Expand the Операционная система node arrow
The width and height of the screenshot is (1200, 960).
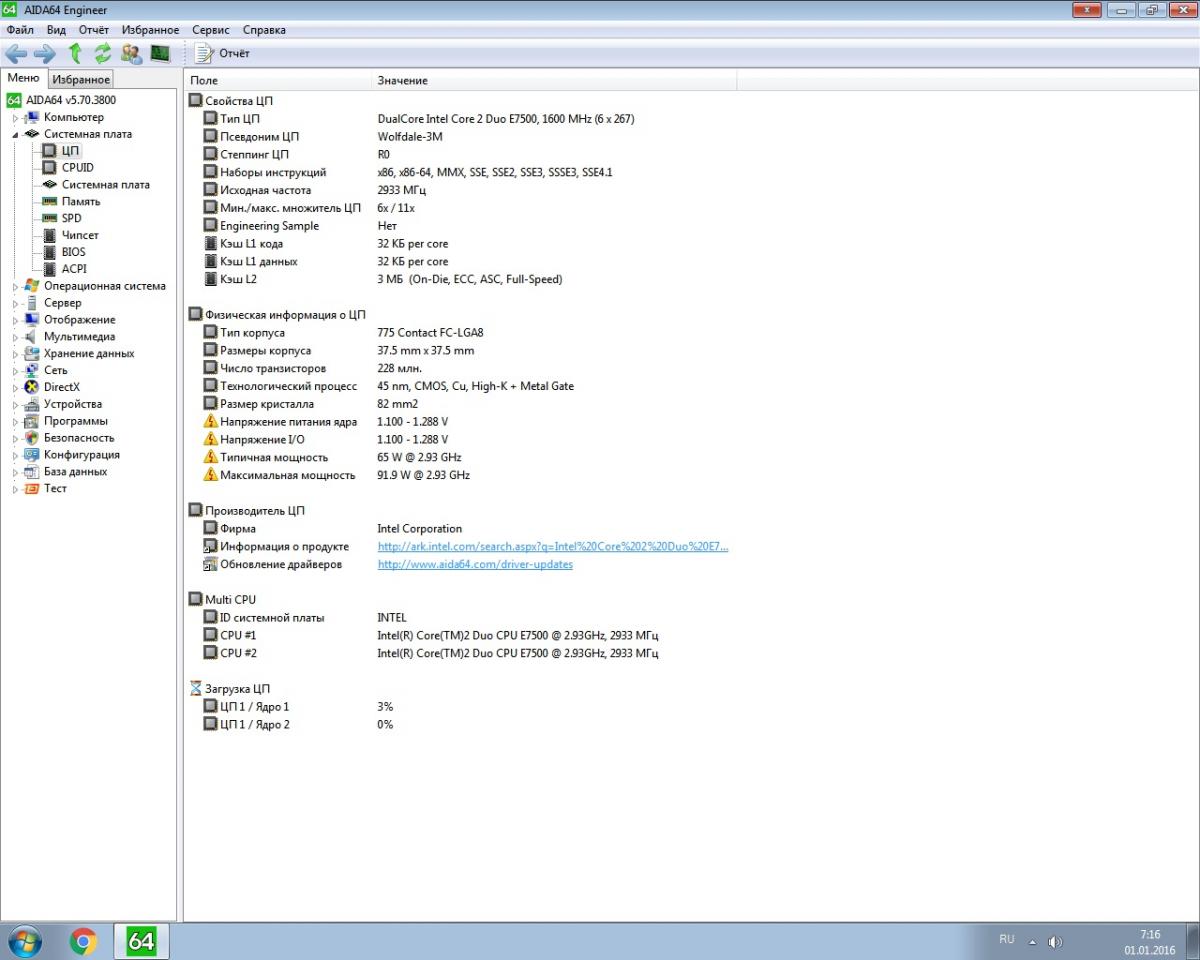point(16,286)
